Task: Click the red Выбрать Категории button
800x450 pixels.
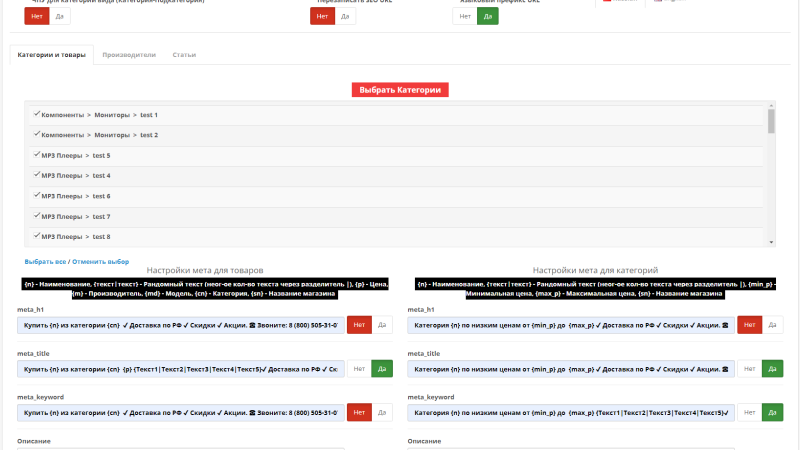Action: 400,90
